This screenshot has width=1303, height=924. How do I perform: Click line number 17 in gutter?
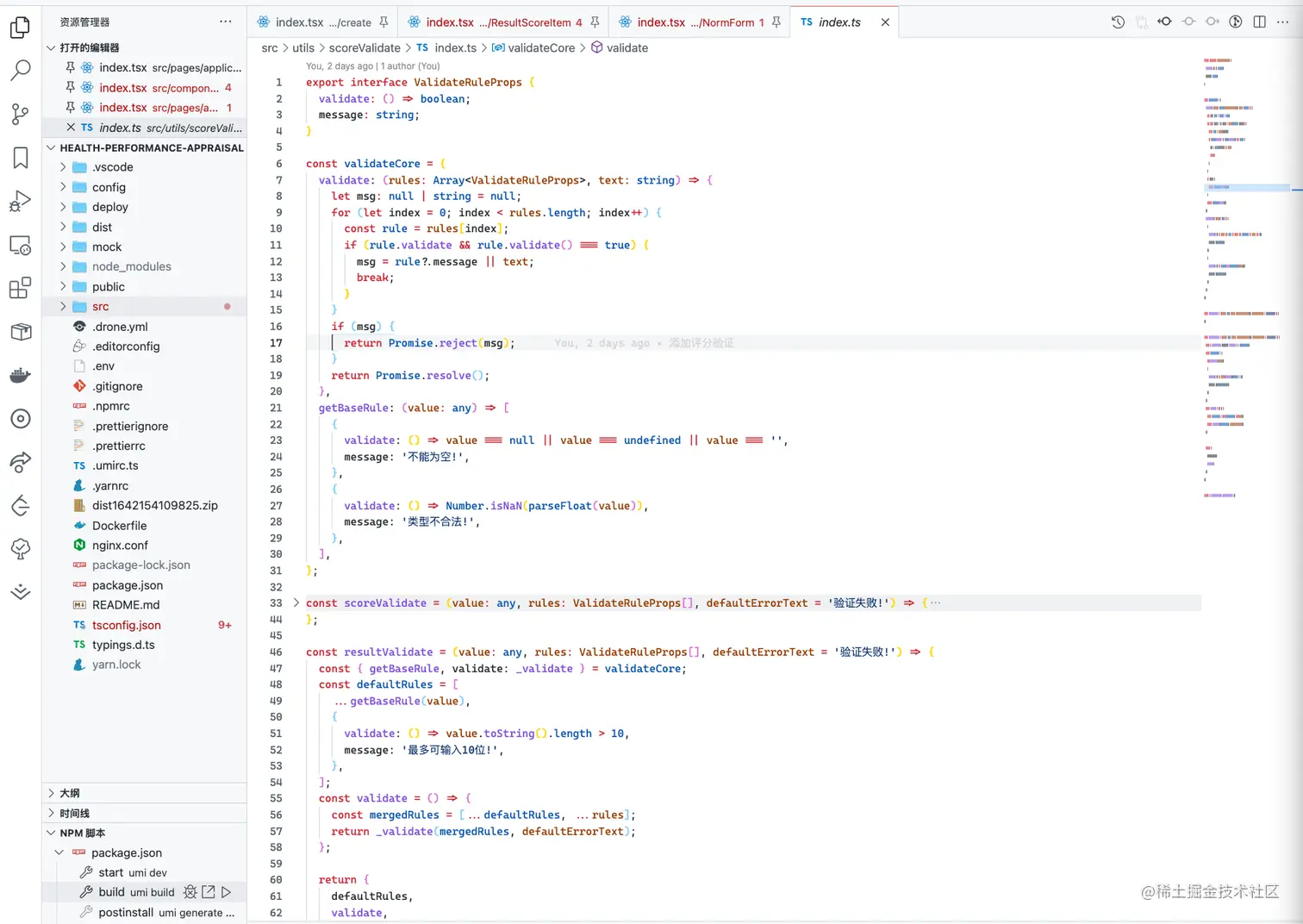tap(276, 343)
